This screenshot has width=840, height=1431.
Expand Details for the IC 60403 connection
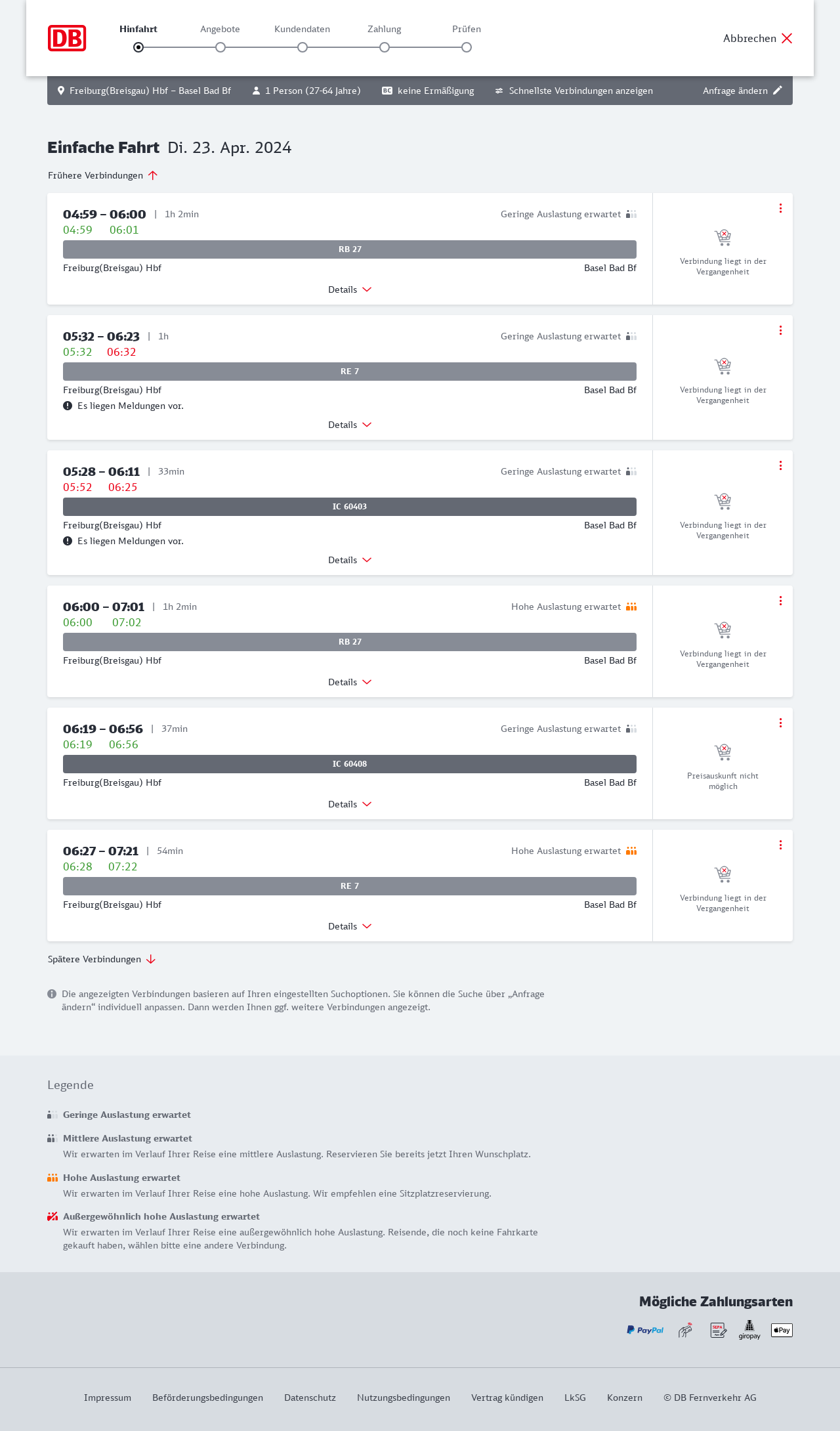click(x=350, y=560)
